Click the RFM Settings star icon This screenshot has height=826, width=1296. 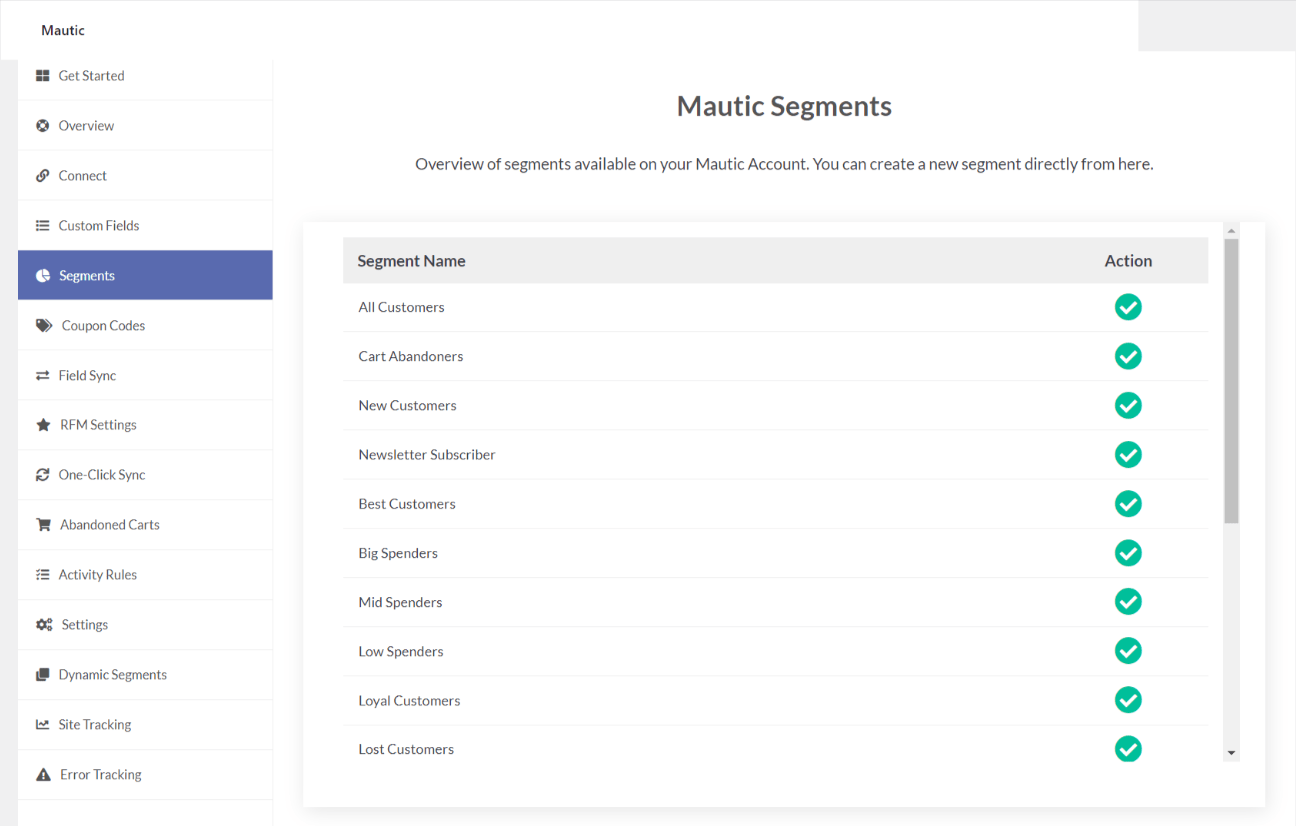click(42, 424)
